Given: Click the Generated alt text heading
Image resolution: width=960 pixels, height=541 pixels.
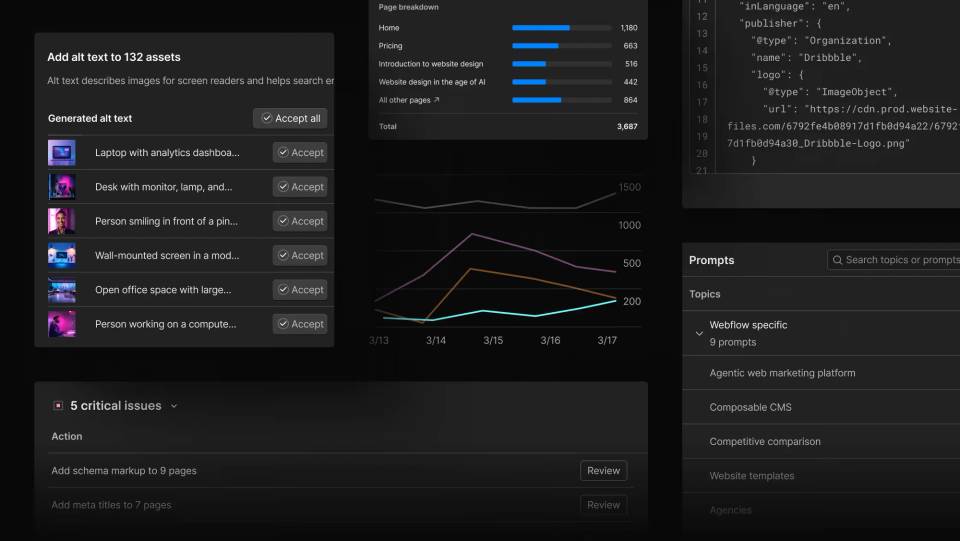Looking at the screenshot, I should coord(90,118).
